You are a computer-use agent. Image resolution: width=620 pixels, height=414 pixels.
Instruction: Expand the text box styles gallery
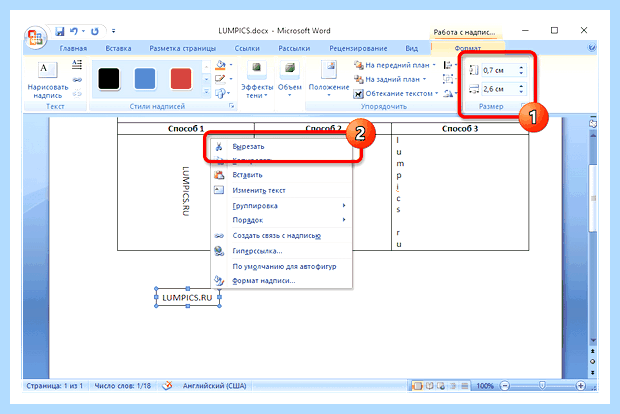point(206,92)
